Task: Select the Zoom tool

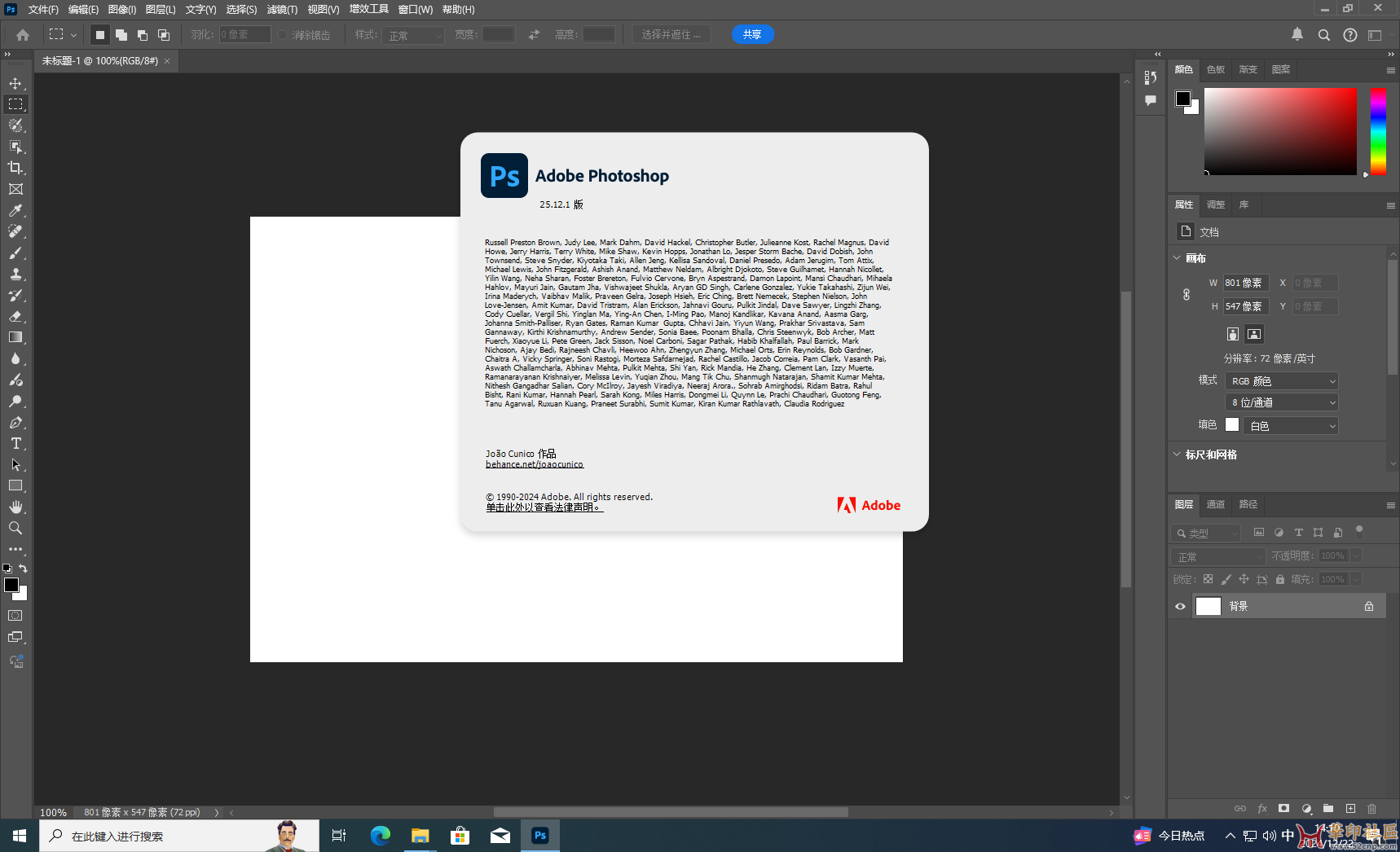Action: (x=15, y=528)
